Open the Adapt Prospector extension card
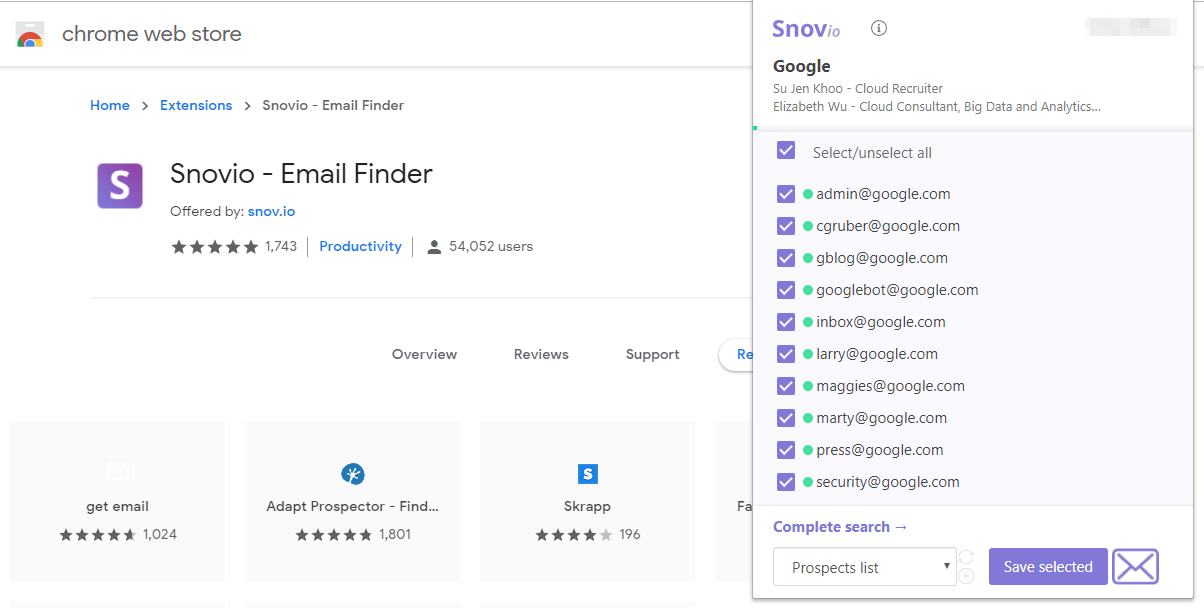The height and width of the screenshot is (608, 1204). (352, 501)
